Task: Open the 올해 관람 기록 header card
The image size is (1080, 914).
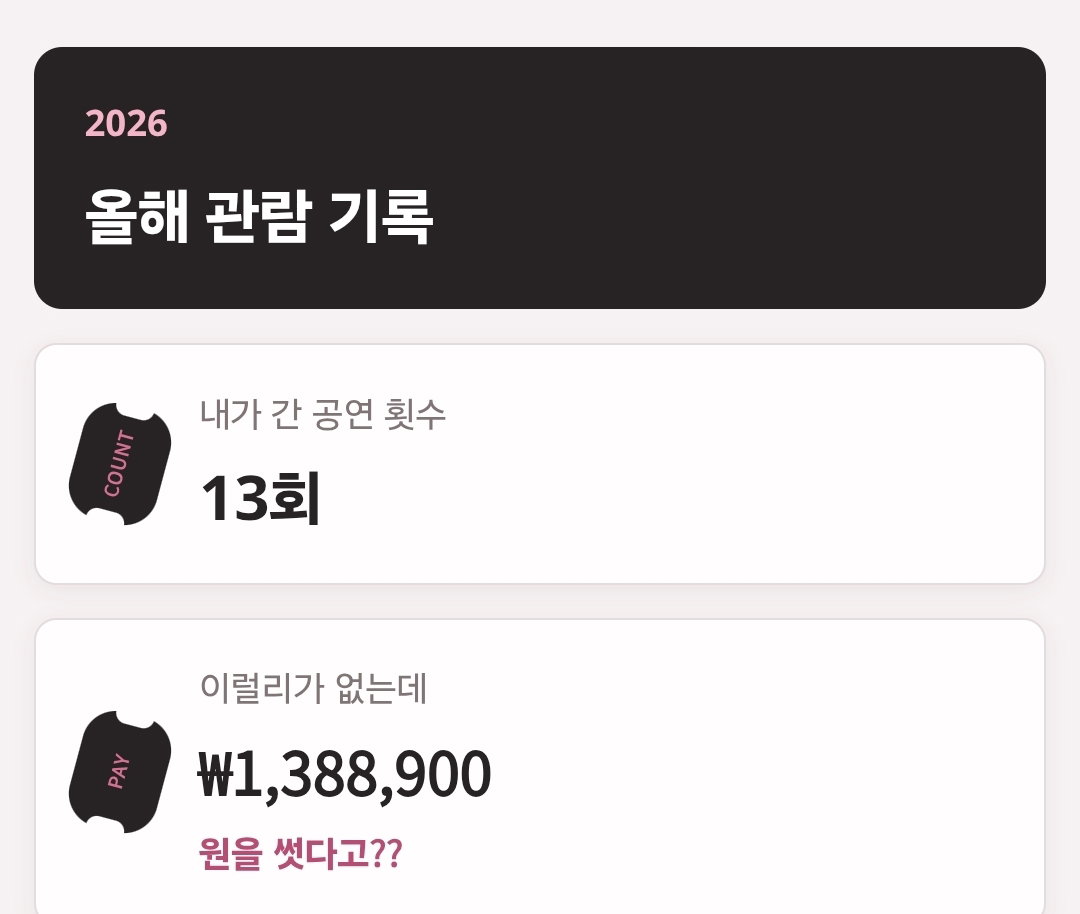Action: click(540, 178)
